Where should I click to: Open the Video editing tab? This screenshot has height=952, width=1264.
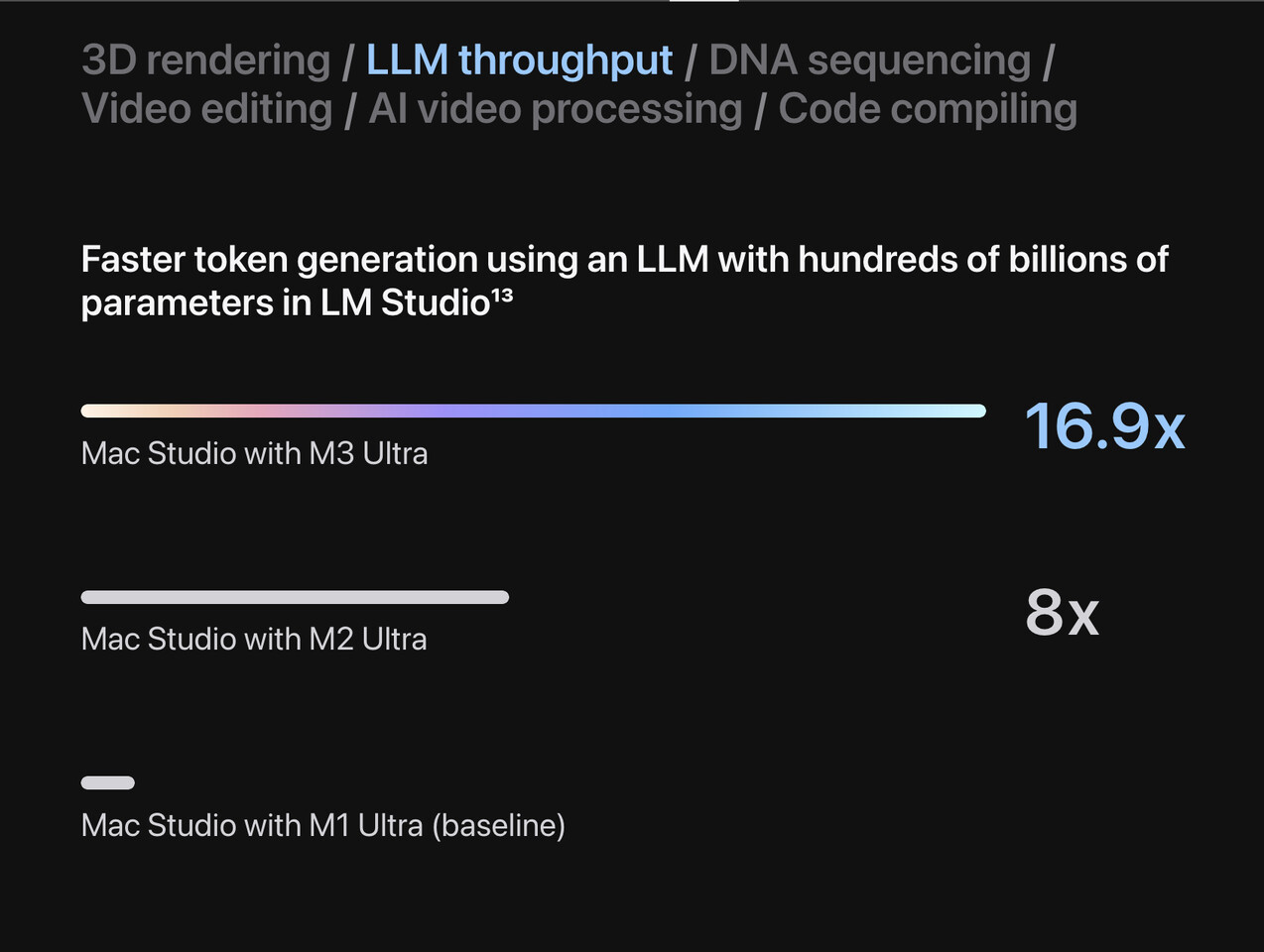click(x=206, y=109)
